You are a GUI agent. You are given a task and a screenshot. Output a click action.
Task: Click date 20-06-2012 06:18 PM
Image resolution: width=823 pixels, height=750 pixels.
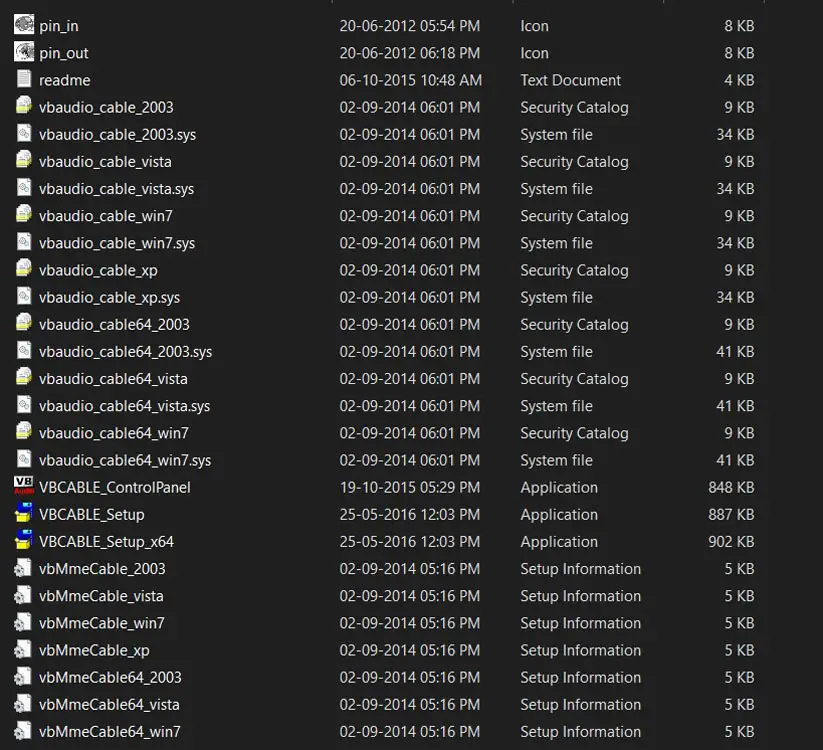click(410, 53)
